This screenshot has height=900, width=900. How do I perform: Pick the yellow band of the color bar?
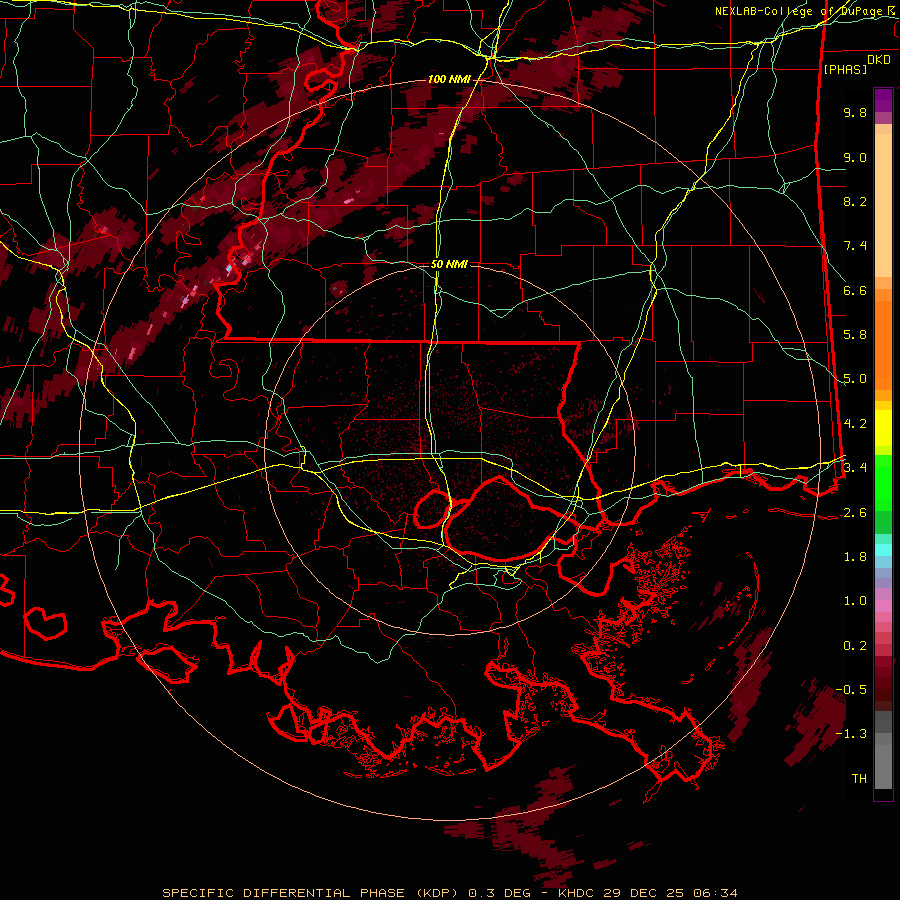(x=883, y=428)
